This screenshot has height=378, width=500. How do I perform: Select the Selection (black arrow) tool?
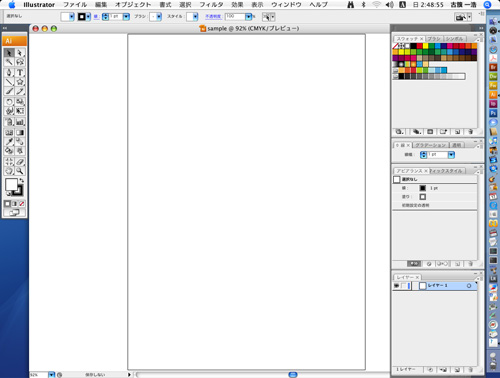(x=9, y=53)
